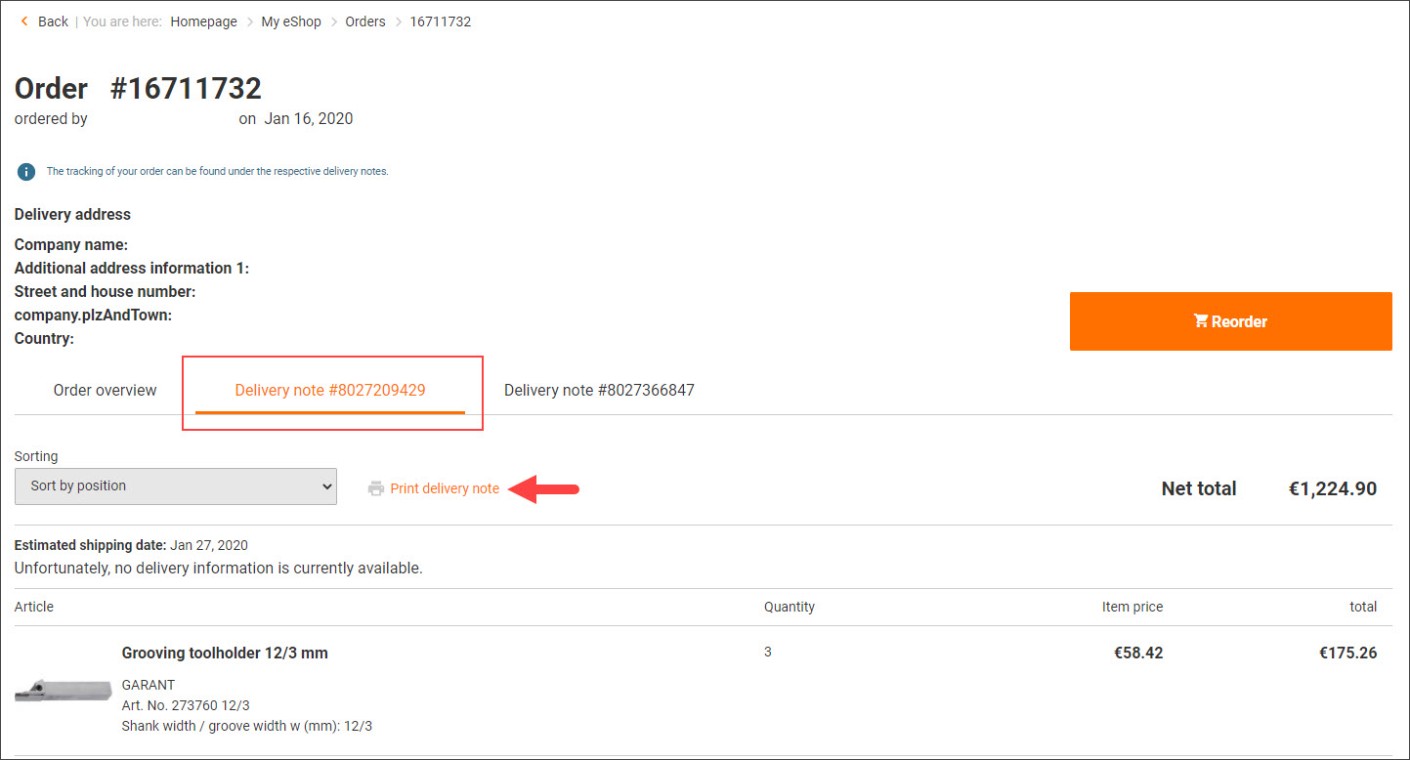
Task: Click the Print delivery note link
Action: click(x=444, y=489)
